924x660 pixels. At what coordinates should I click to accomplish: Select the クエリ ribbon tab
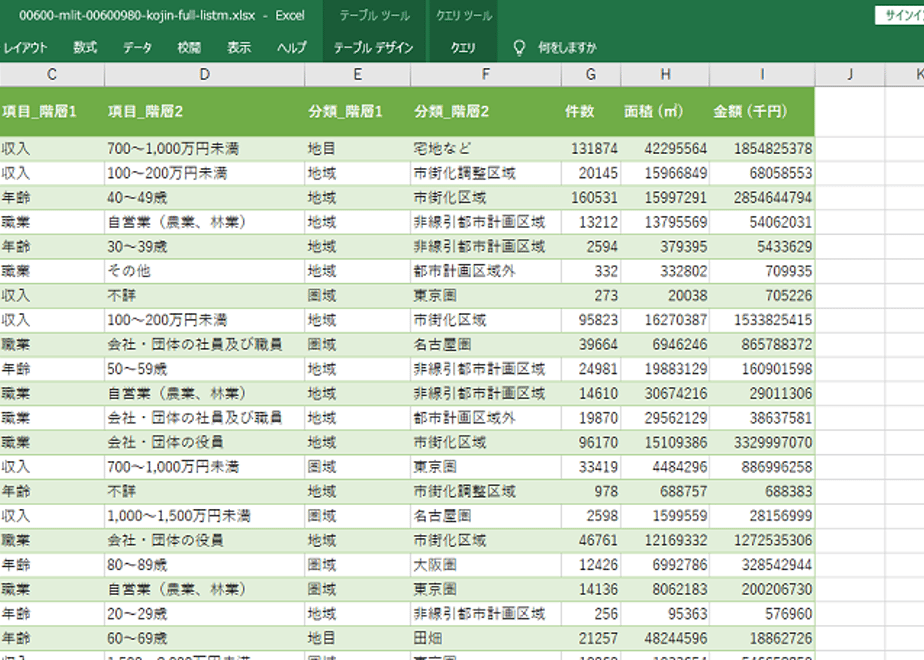point(463,48)
